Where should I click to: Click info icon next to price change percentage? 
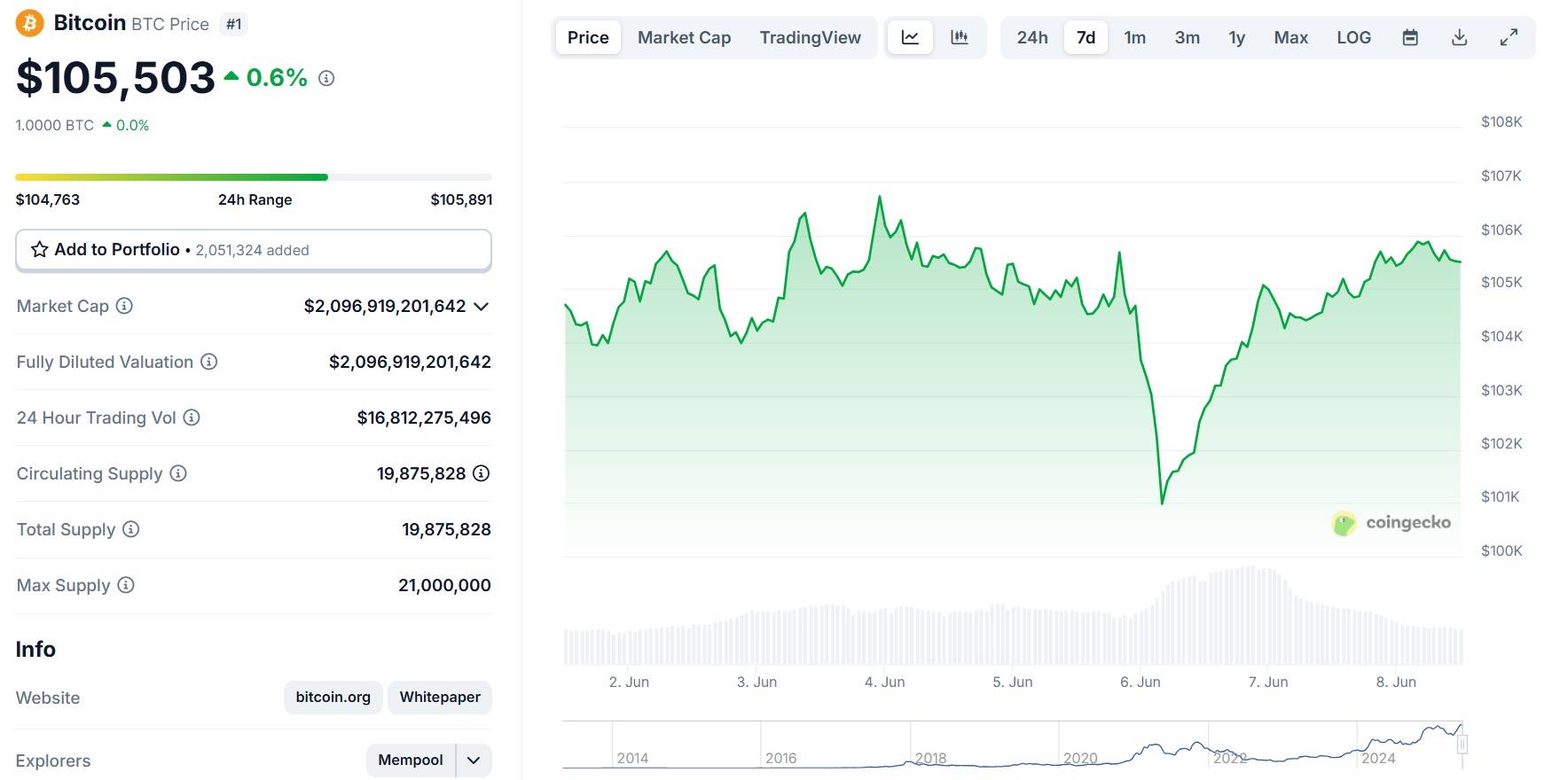coord(326,78)
